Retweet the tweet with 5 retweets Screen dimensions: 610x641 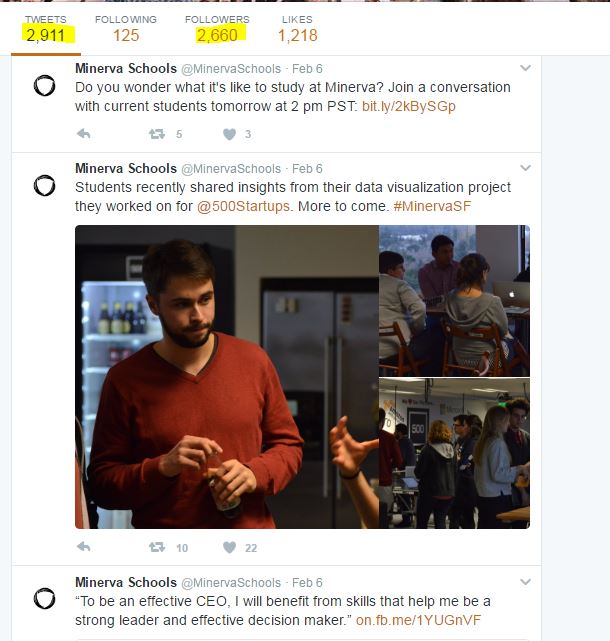(157, 134)
